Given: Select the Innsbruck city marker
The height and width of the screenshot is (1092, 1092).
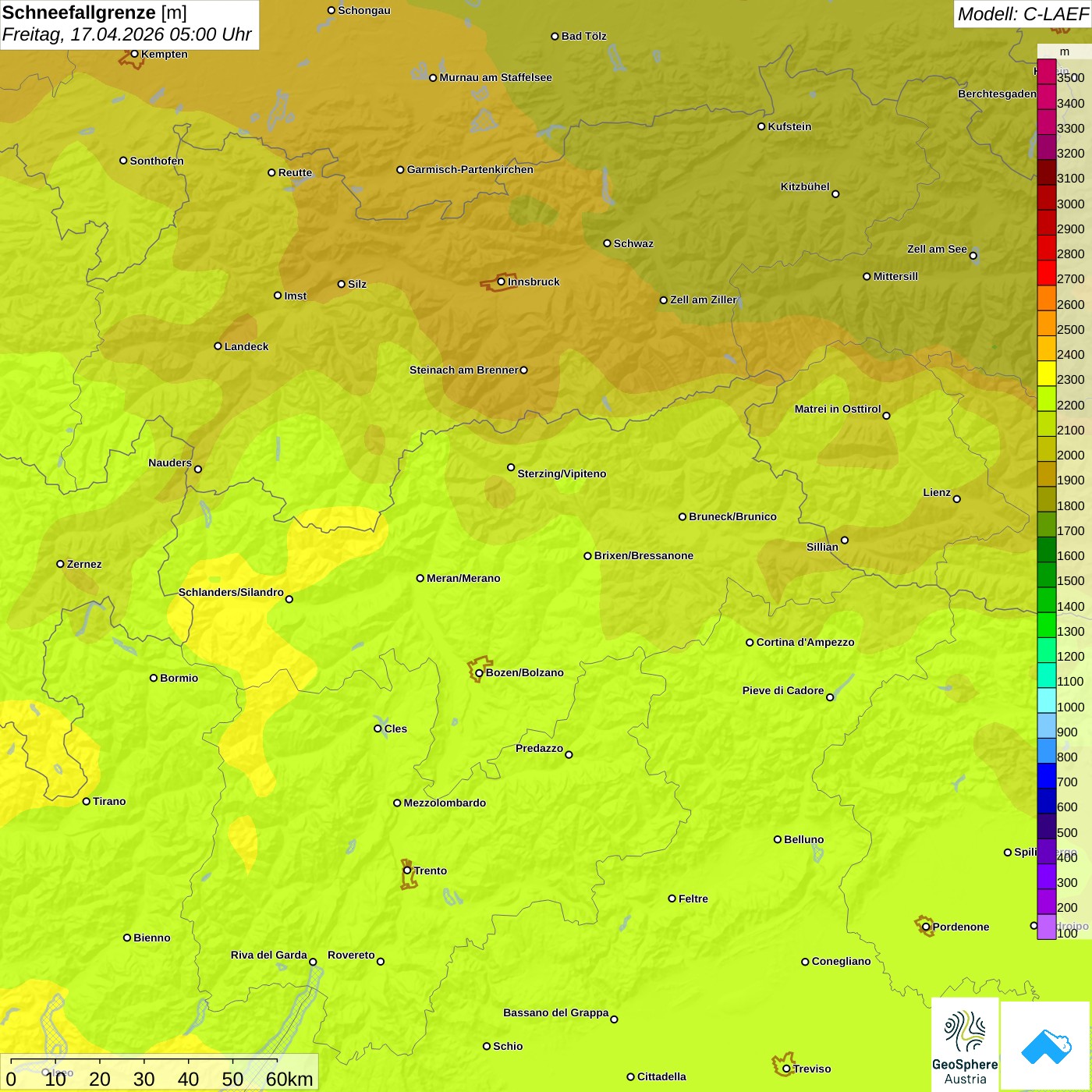Looking at the screenshot, I should [x=502, y=282].
